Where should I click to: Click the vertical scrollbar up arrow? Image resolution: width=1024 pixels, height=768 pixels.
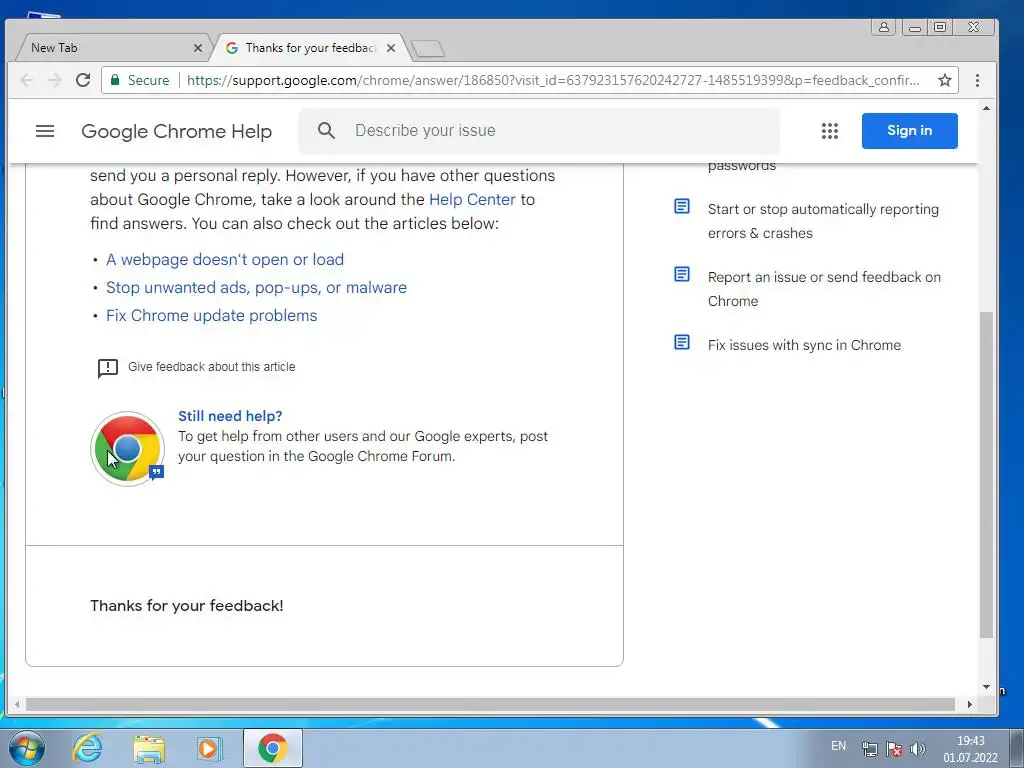pos(986,108)
